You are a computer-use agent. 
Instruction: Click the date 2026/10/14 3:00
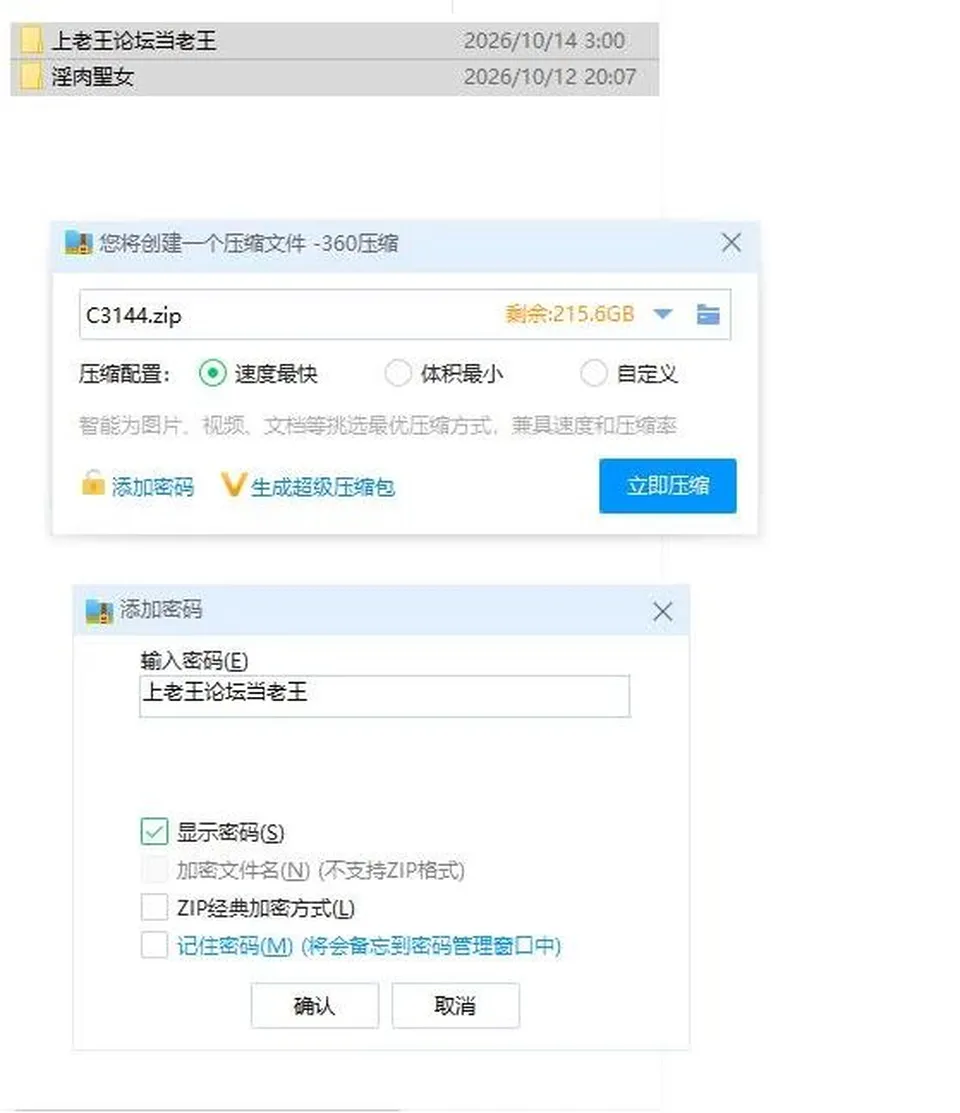pyautogui.click(x=545, y=40)
